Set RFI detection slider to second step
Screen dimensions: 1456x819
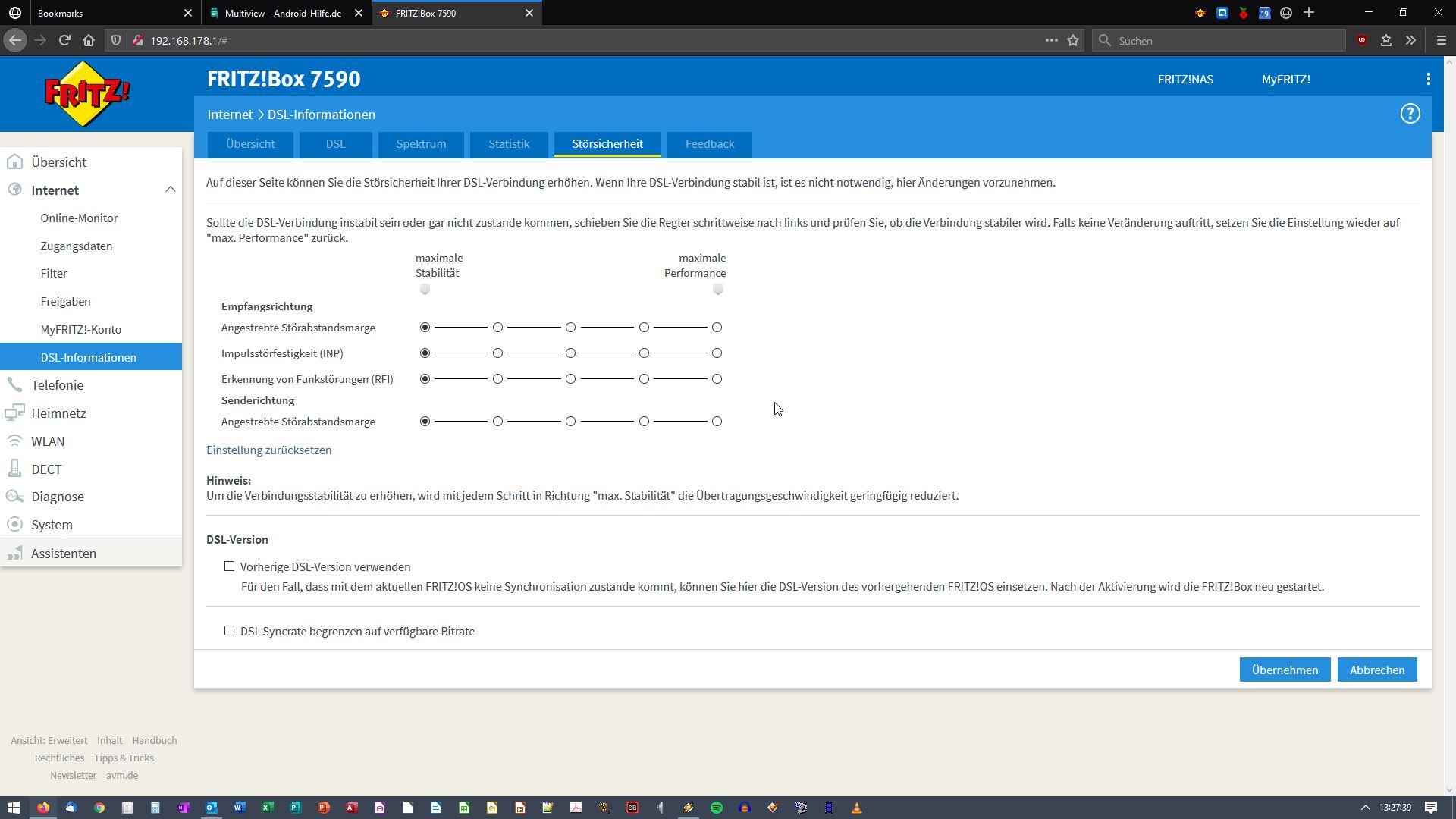tap(497, 379)
